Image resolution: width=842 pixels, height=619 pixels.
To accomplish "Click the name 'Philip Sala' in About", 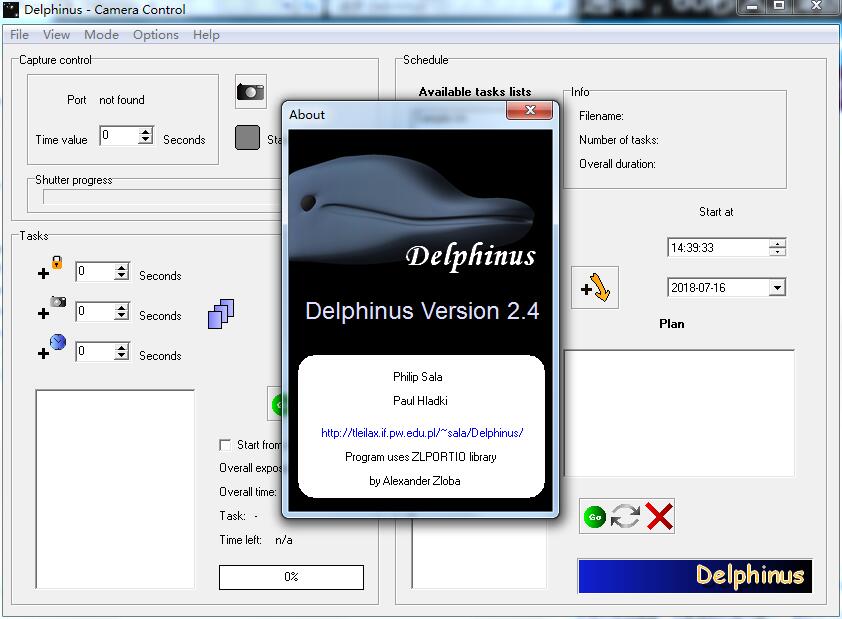I will click(x=418, y=377).
